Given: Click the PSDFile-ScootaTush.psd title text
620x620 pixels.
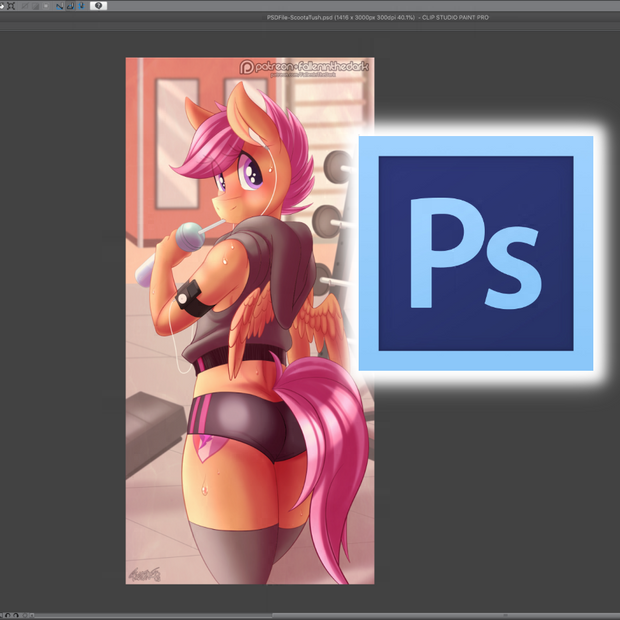Looking at the screenshot, I should [x=300, y=17].
